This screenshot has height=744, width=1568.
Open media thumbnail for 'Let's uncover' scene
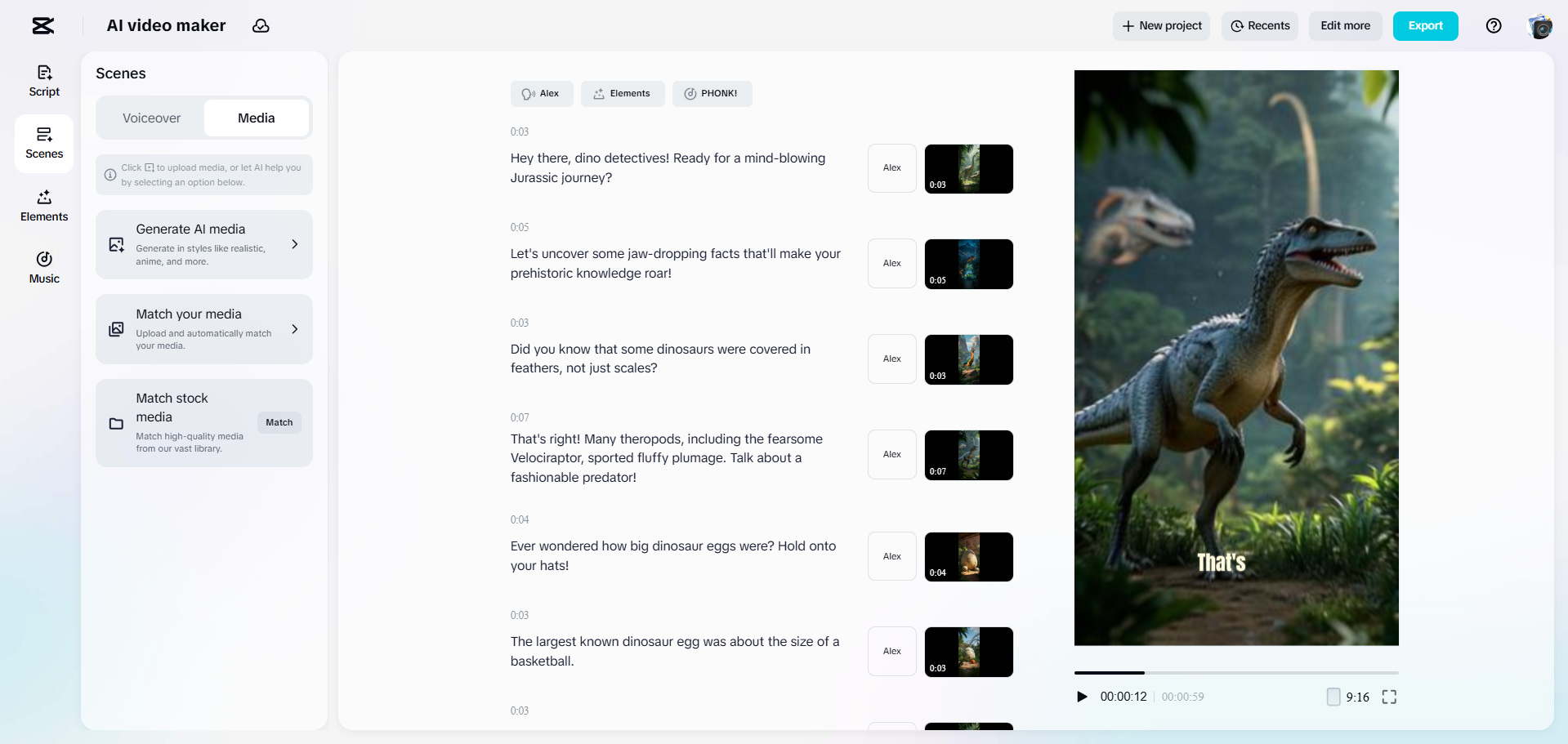(969, 264)
